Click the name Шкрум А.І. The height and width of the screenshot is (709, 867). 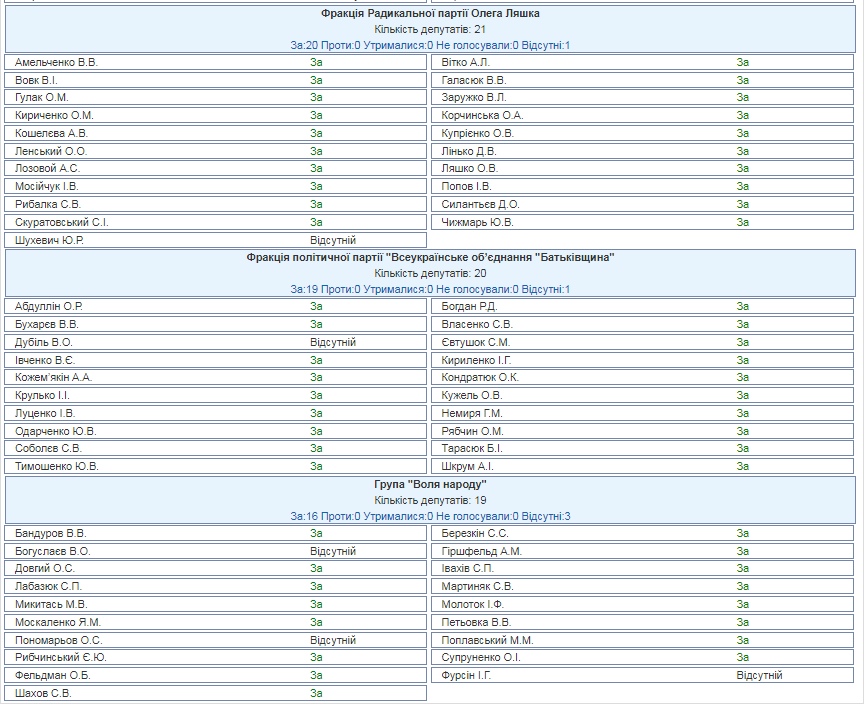click(467, 466)
